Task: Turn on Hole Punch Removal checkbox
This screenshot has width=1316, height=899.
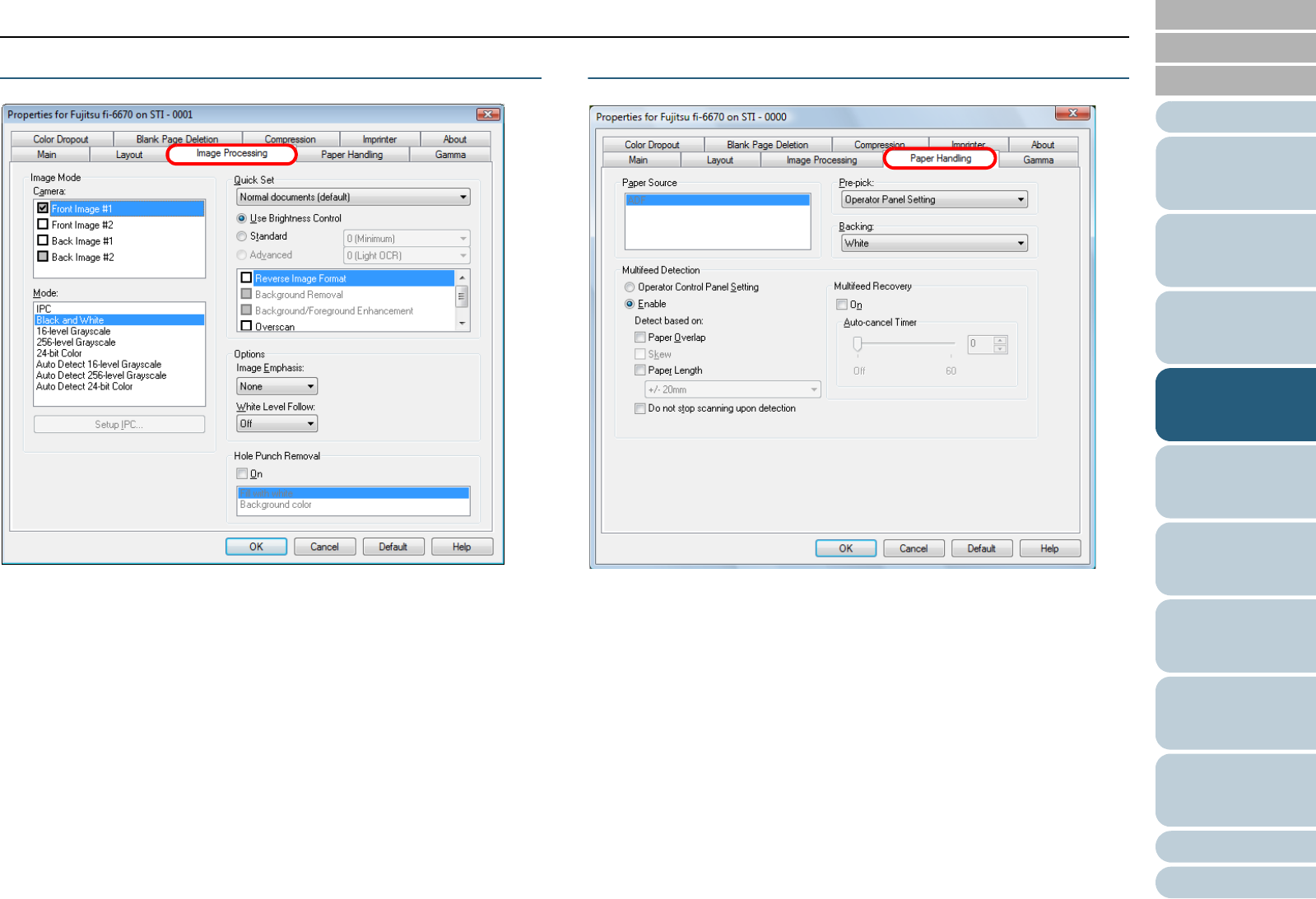Action: coord(242,473)
